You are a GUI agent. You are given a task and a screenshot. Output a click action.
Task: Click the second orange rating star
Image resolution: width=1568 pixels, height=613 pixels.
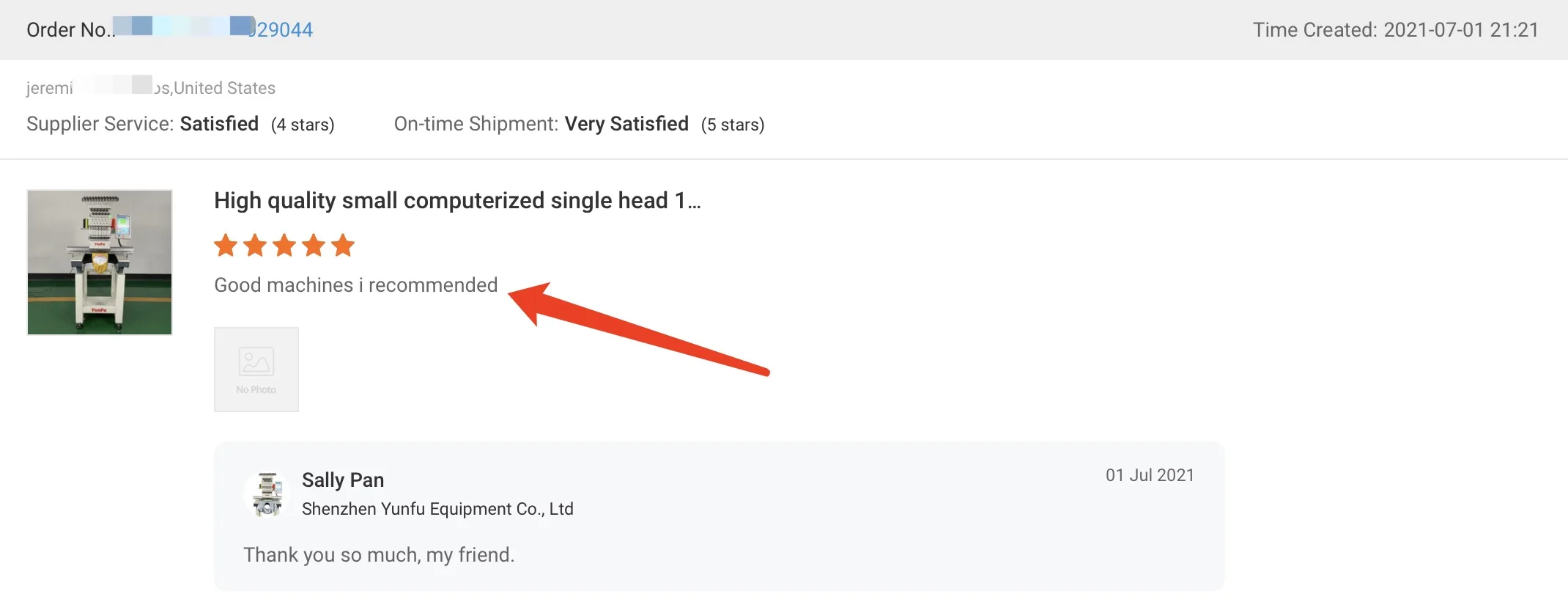(x=255, y=246)
